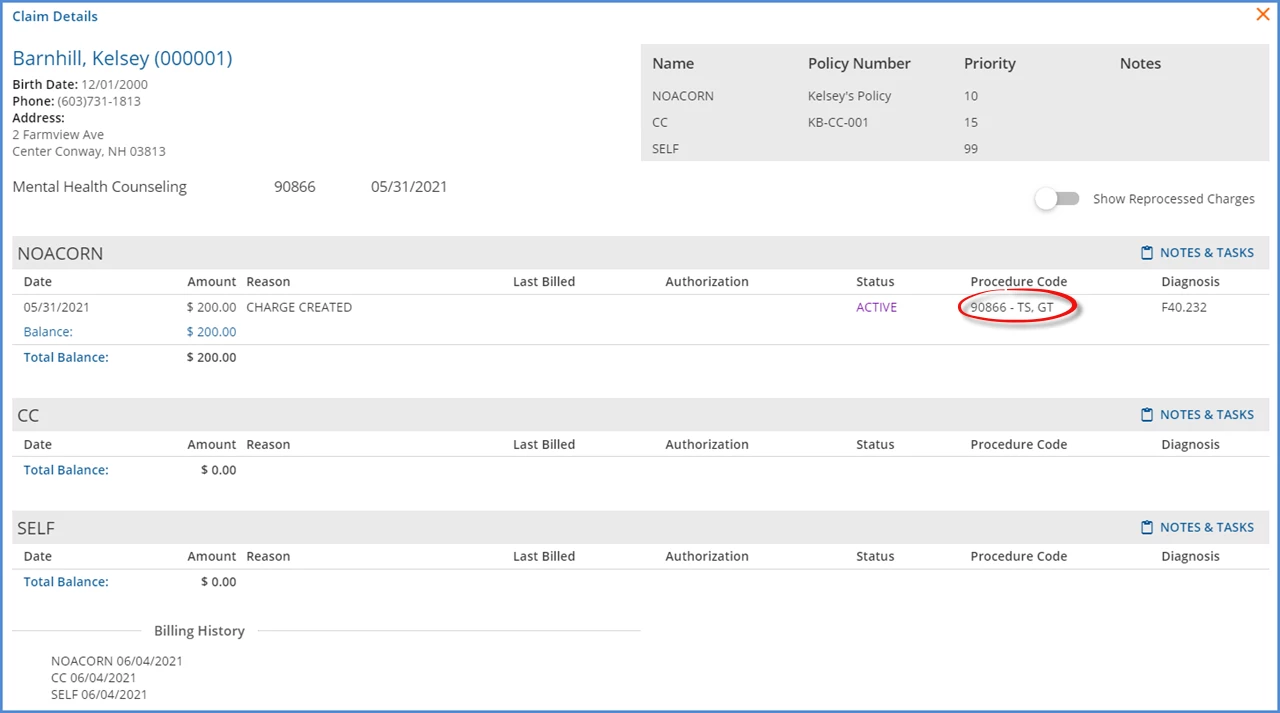The image size is (1280, 713).
Task: Click the $ 200.00 charge amount in NOACORN row
Action: pos(211,307)
